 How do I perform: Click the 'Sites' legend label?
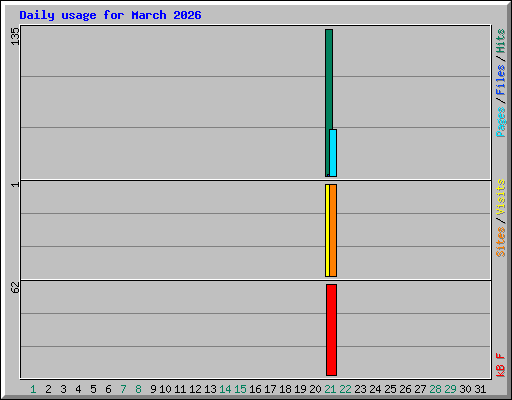(500, 242)
